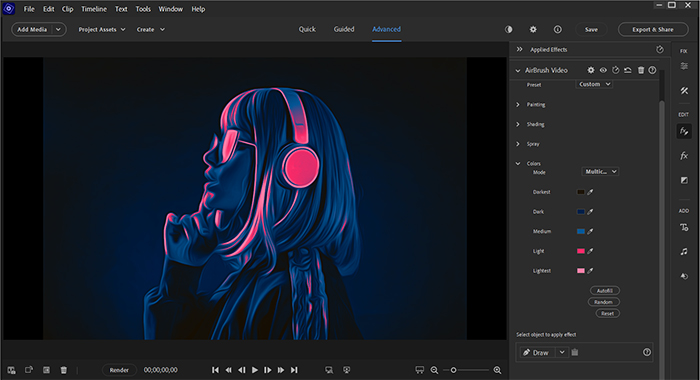This screenshot has width=700, height=380.
Task: Collapse the Colors section
Action: [x=518, y=163]
